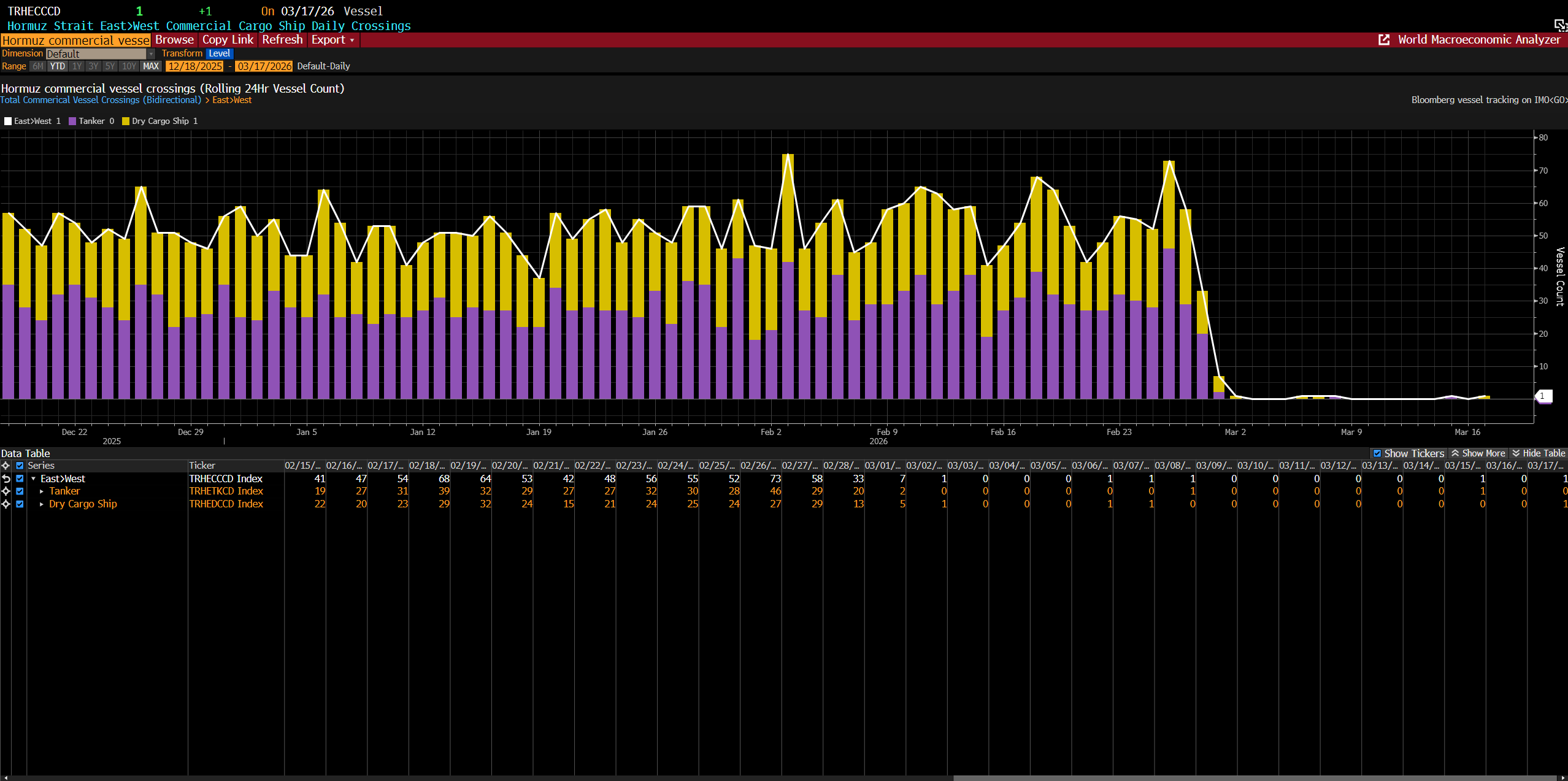Viewport: 1568px width, 781px height.
Task: Click the Hide Table collapse icon
Action: point(1516,453)
